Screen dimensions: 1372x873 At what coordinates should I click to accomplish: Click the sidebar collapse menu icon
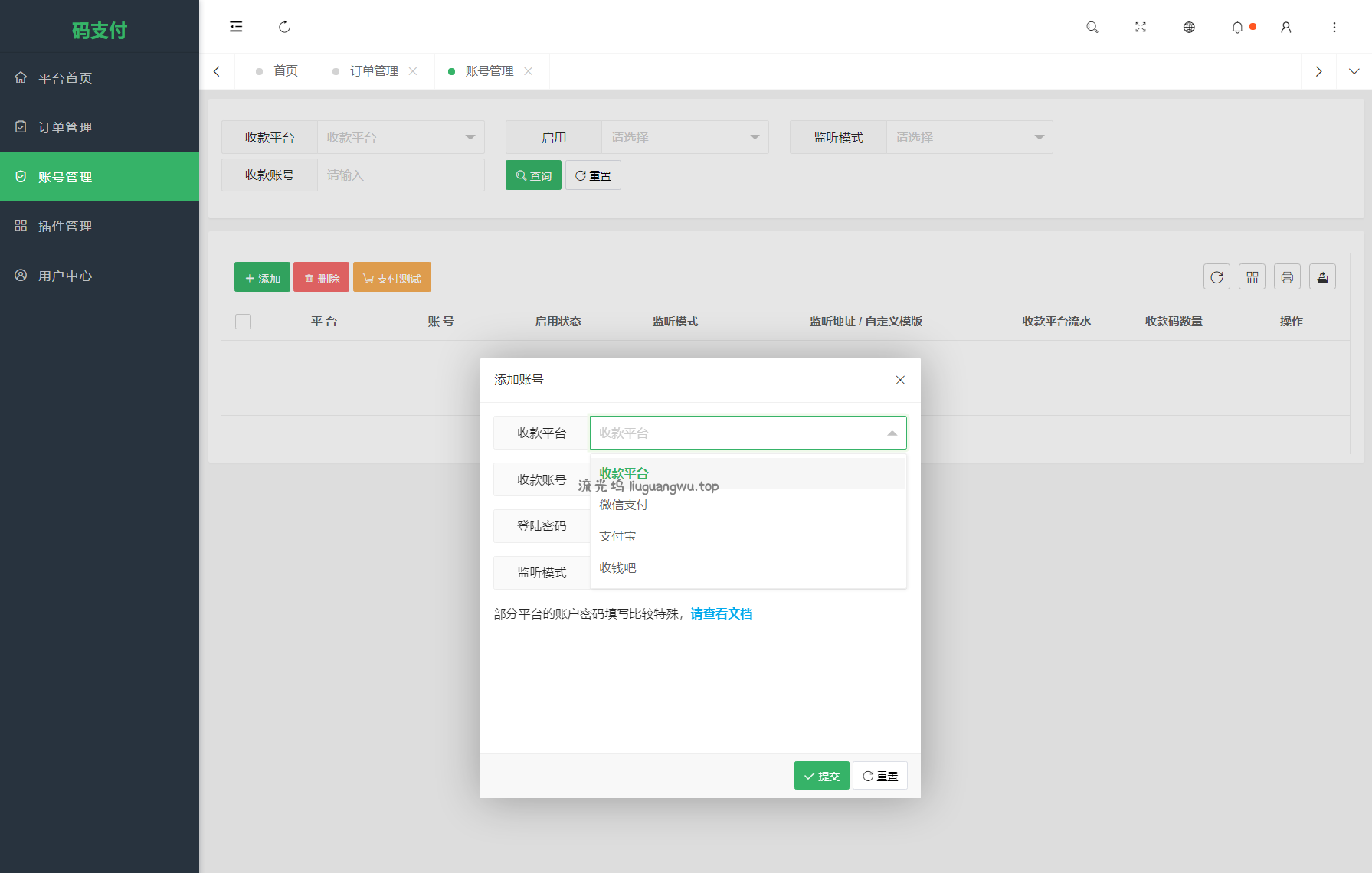click(236, 27)
